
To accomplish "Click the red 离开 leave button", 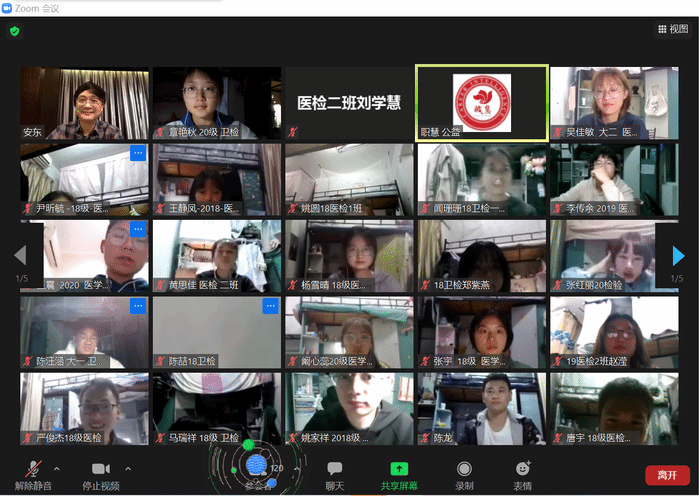I will pos(667,474).
